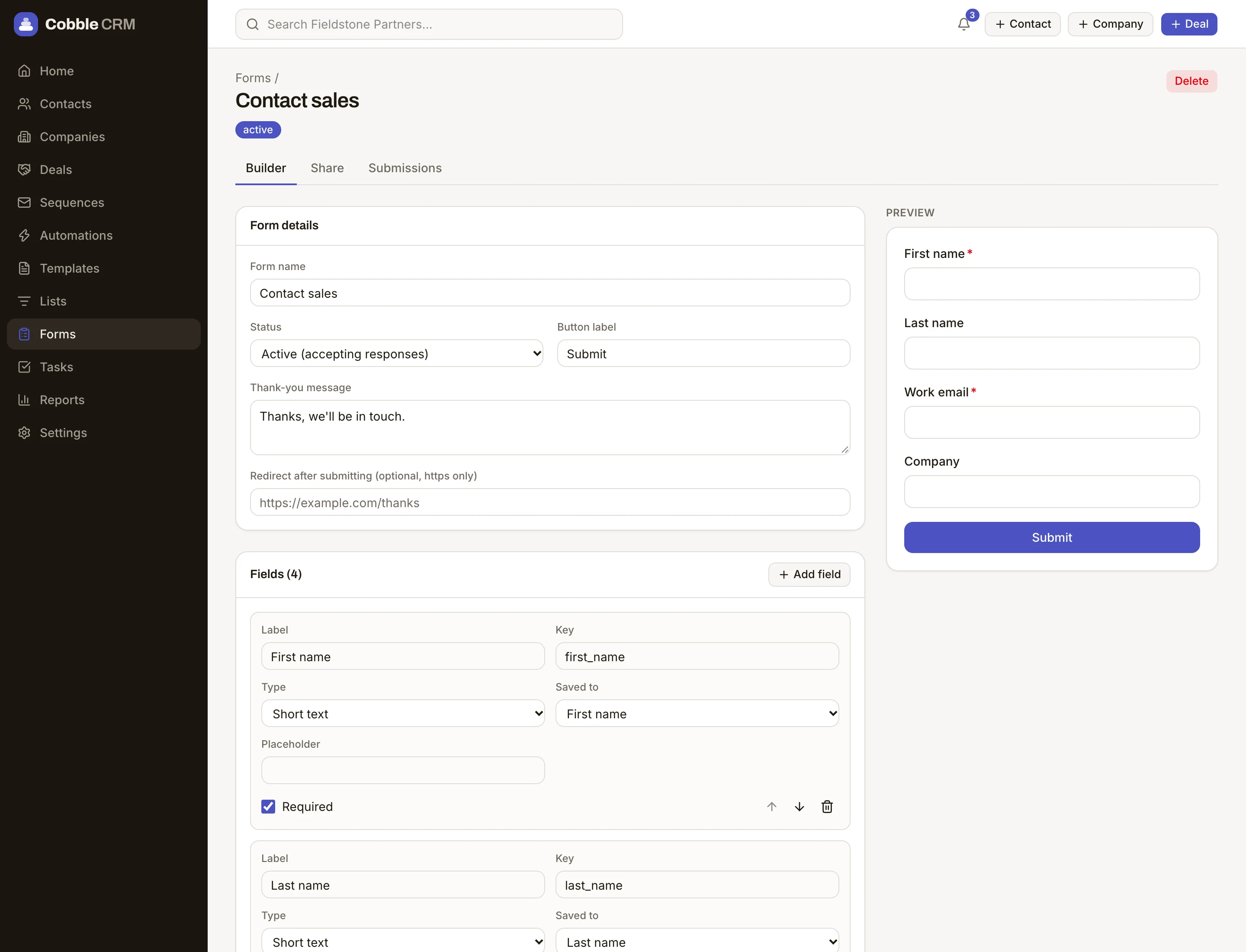Image resolution: width=1246 pixels, height=952 pixels.
Task: Click the Forms breadcrumb link
Action: click(253, 77)
